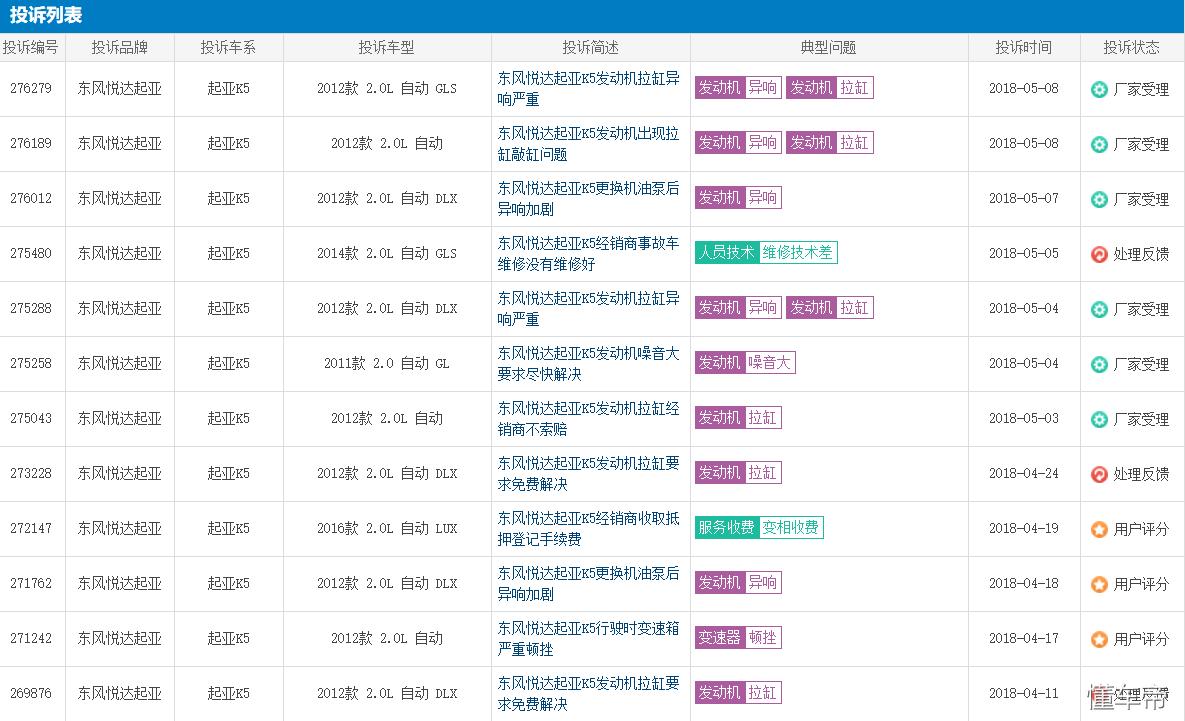
Task: Click the complaint summary about 变速箱严重顿挫
Action: pyautogui.click(x=586, y=638)
